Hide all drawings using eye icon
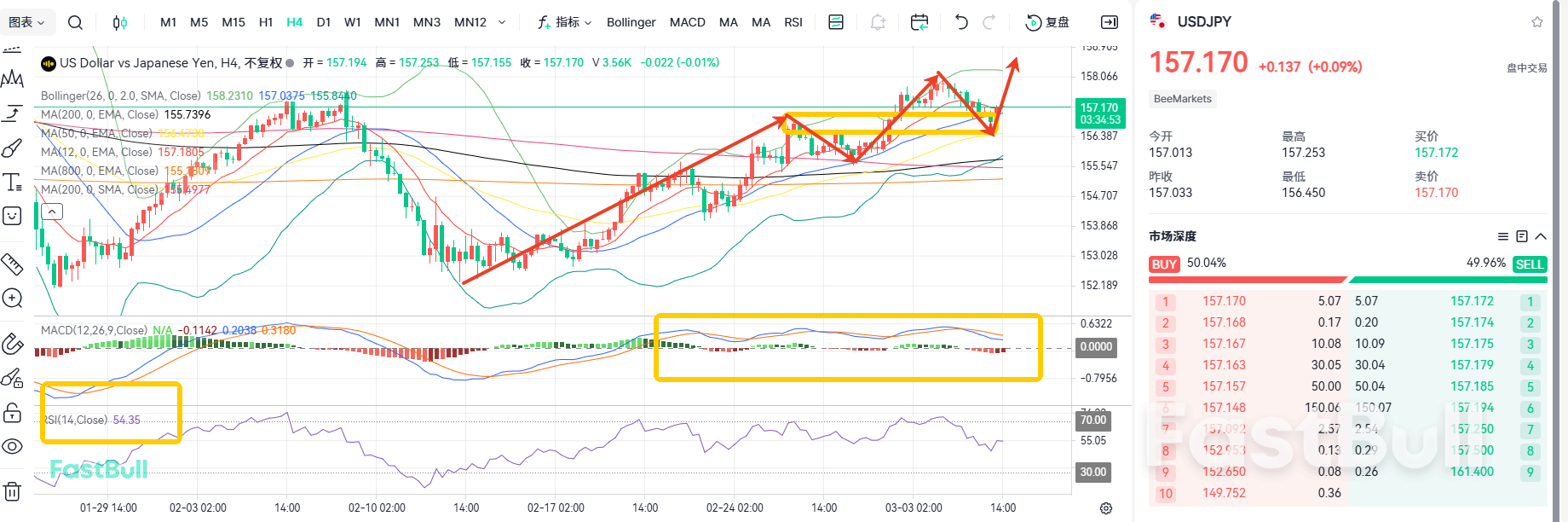This screenshot has width=1568, height=522. [12, 446]
